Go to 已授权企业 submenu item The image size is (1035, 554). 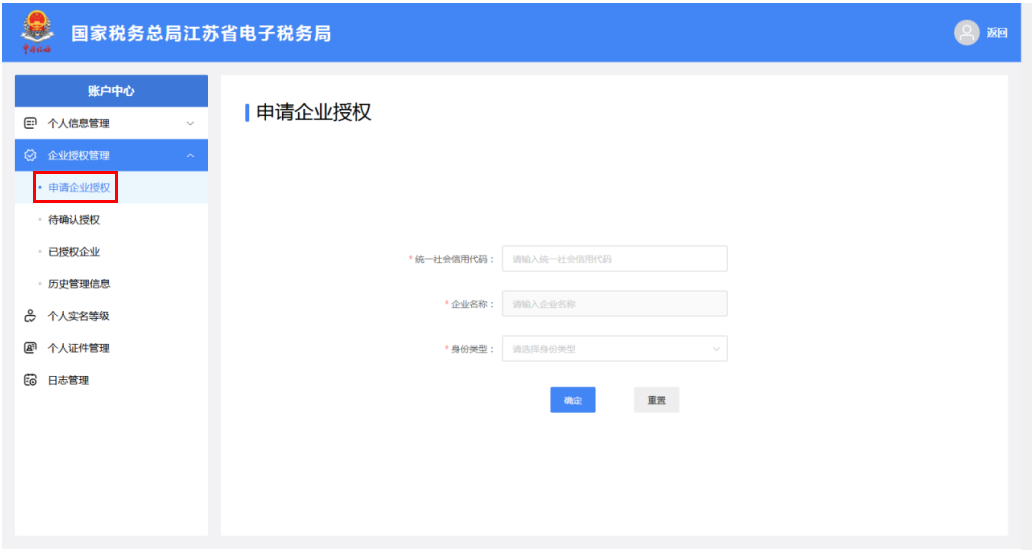click(x=74, y=252)
